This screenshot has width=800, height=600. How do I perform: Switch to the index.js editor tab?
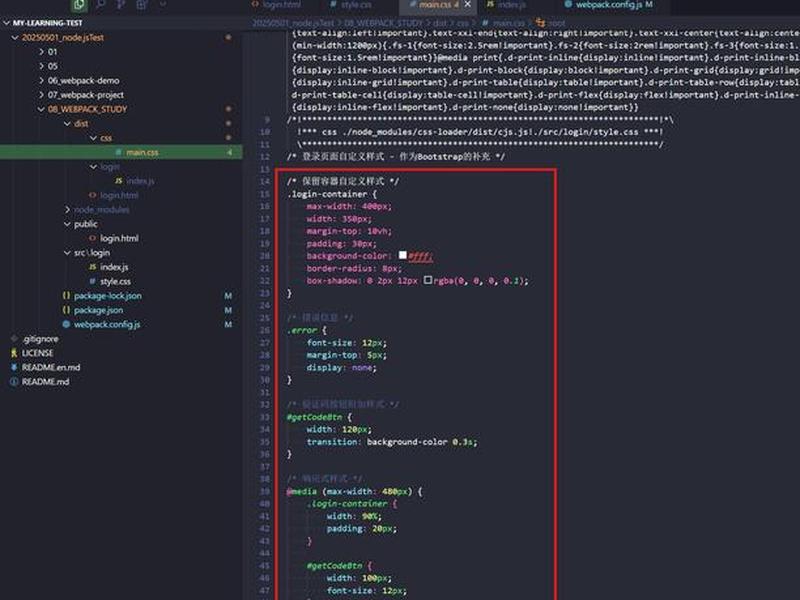click(x=512, y=5)
